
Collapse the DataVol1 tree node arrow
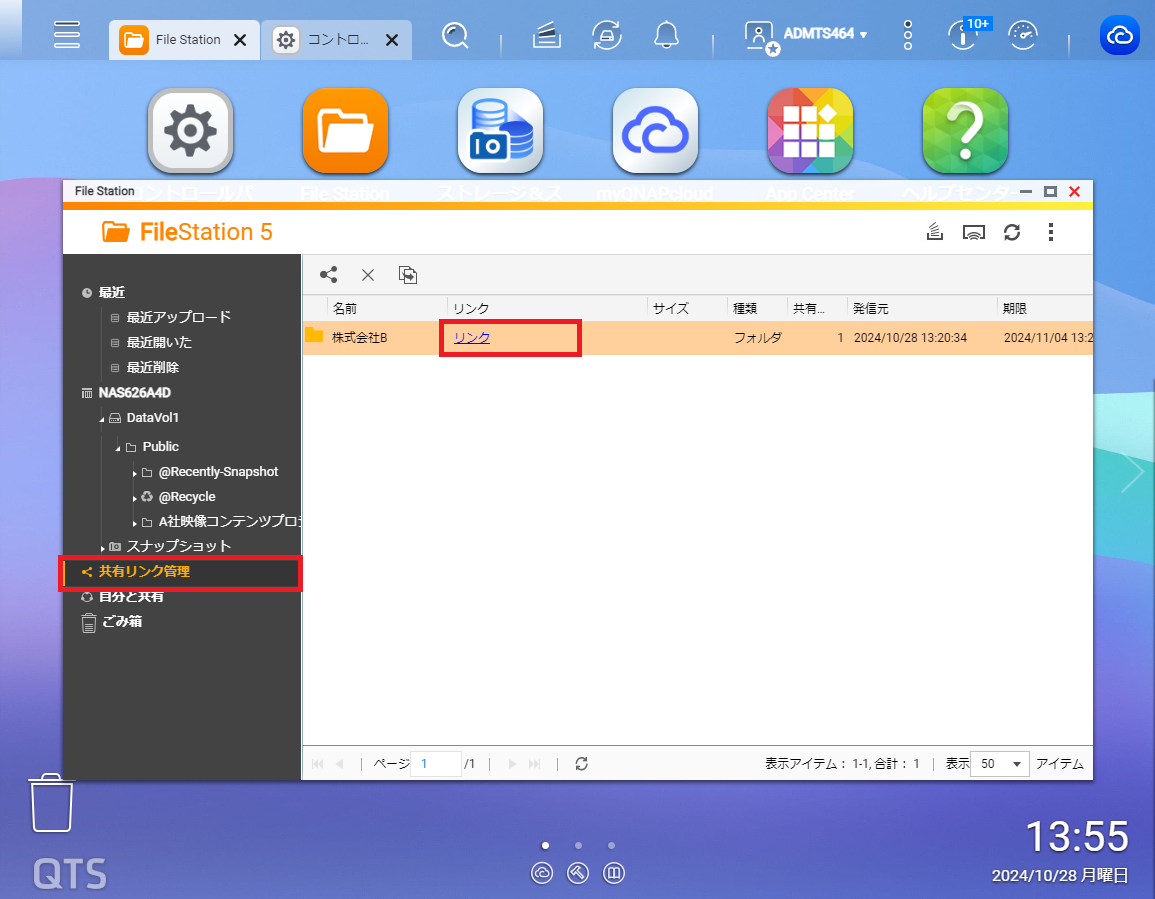tap(102, 419)
